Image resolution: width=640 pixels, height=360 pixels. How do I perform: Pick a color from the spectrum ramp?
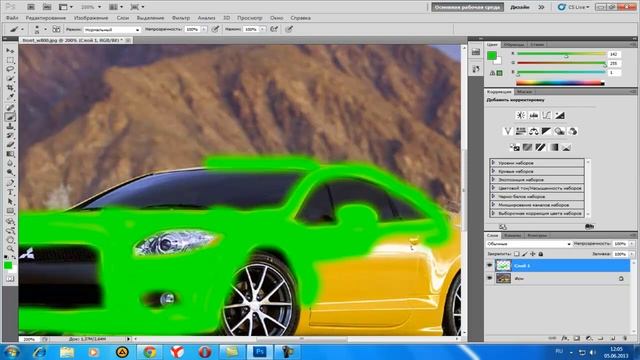[560, 83]
